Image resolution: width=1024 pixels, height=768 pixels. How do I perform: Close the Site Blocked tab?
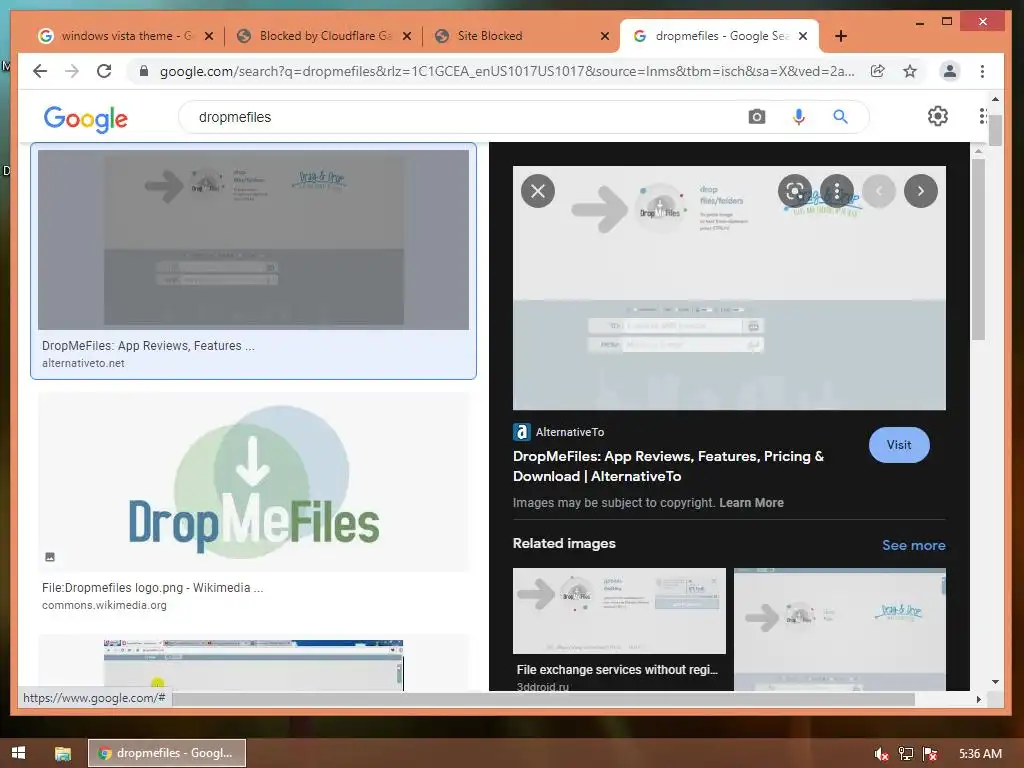click(x=605, y=36)
